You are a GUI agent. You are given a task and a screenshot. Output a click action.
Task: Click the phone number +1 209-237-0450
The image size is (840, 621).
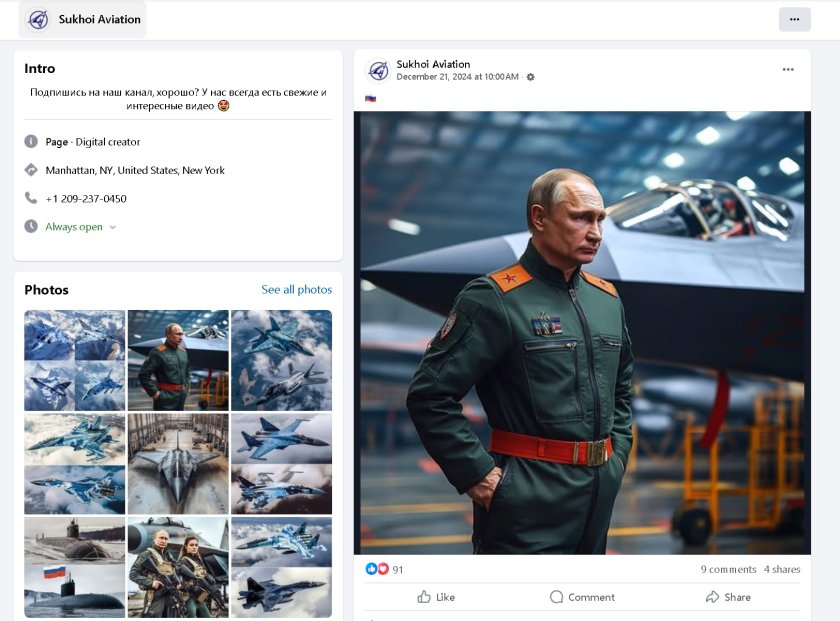tap(86, 198)
